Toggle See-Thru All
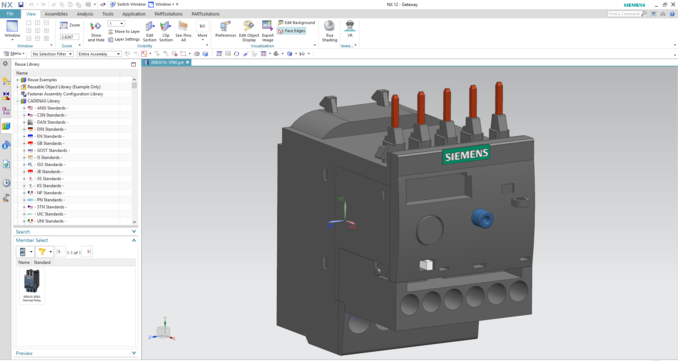The image size is (678, 361). 183,32
